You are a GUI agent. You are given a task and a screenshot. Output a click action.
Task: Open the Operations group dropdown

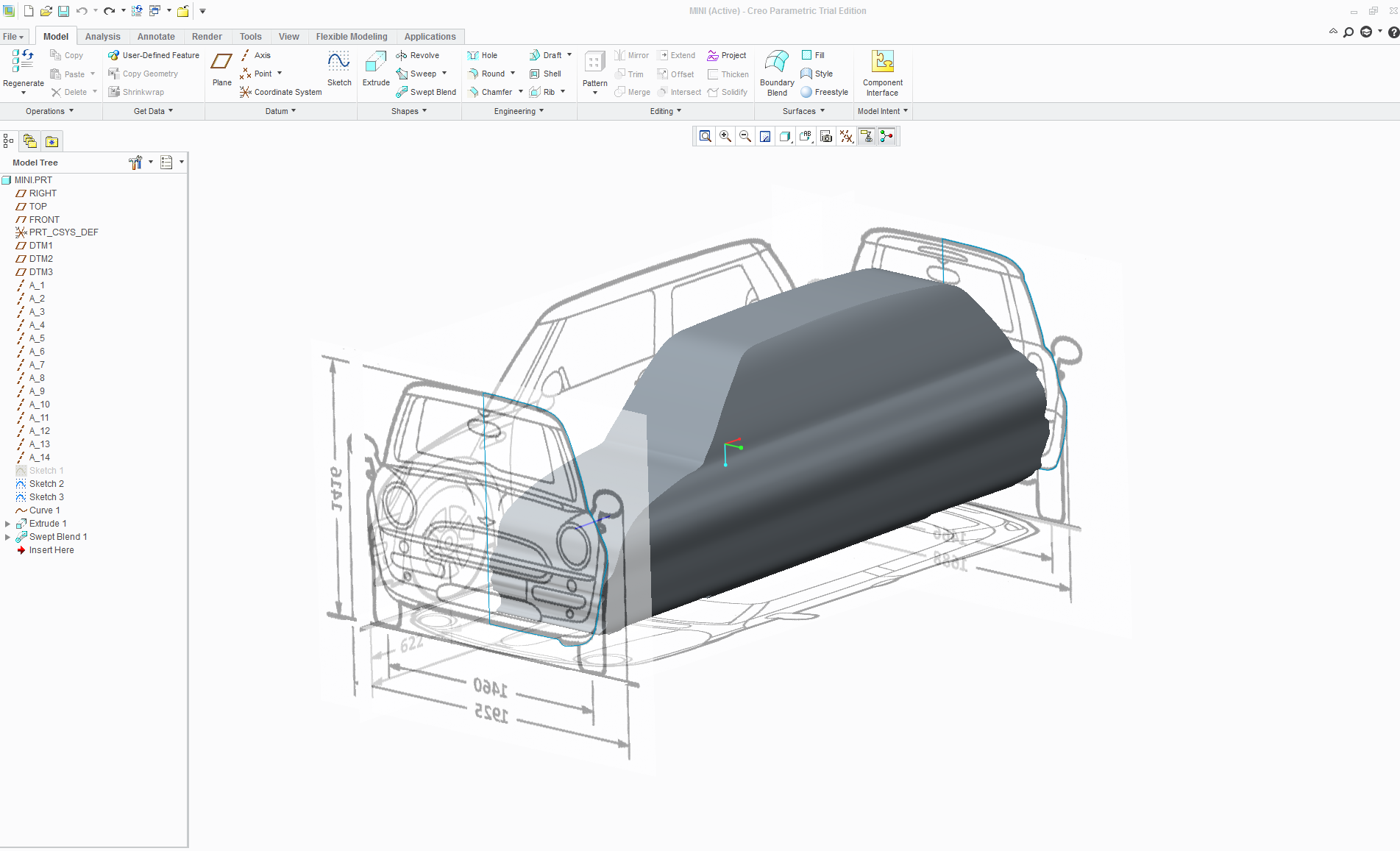click(50, 111)
